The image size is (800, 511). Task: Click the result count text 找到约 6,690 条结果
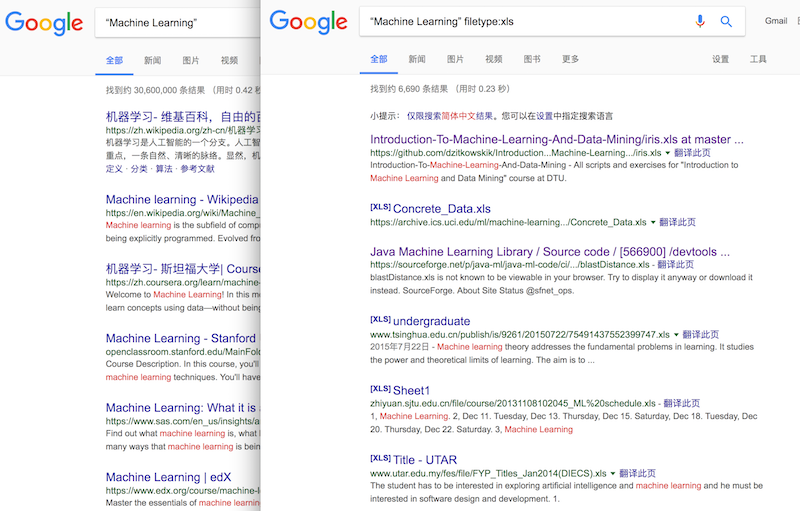click(x=409, y=89)
